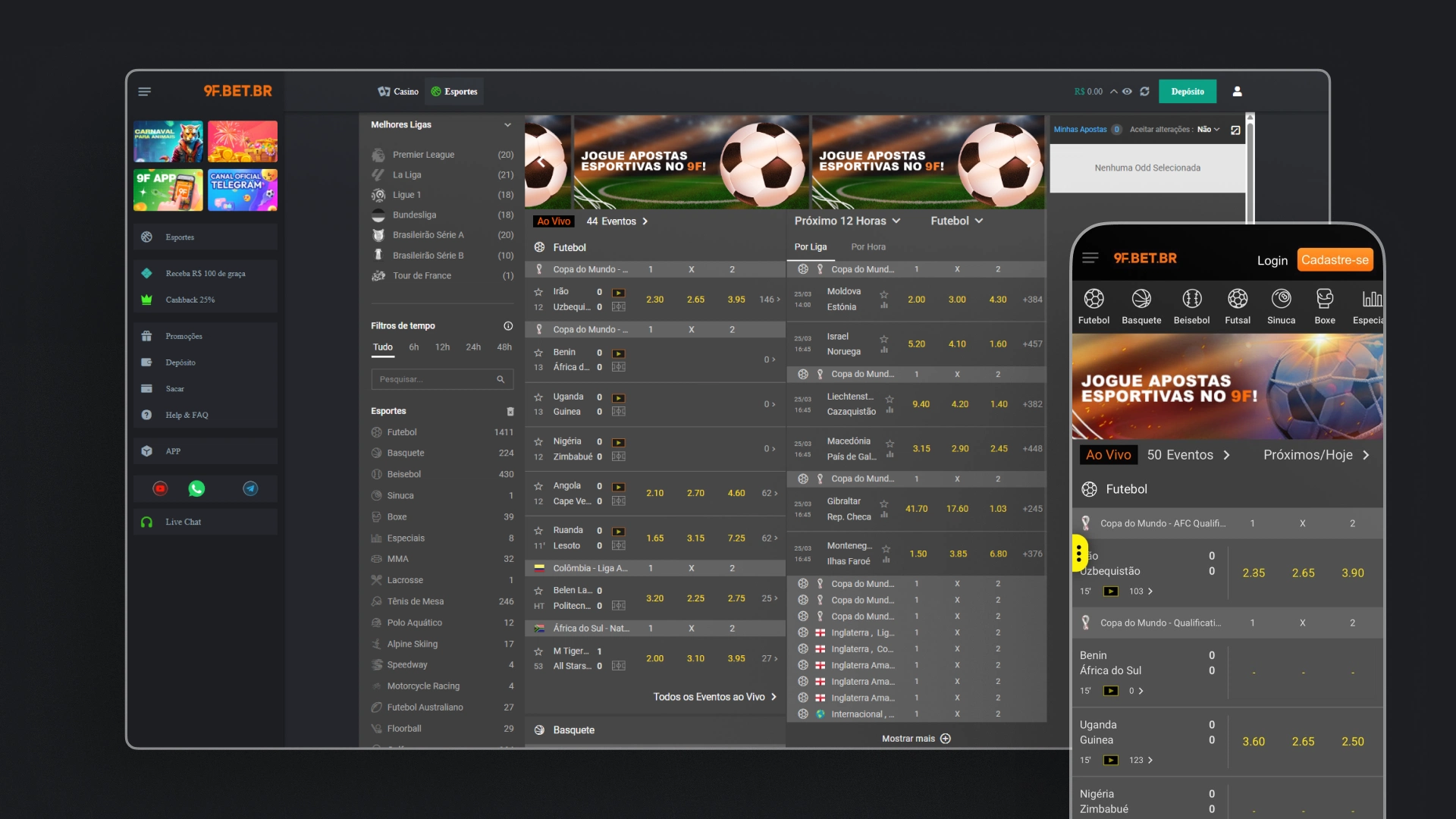Open stats icon for Moldova vs Estónia

click(x=884, y=306)
